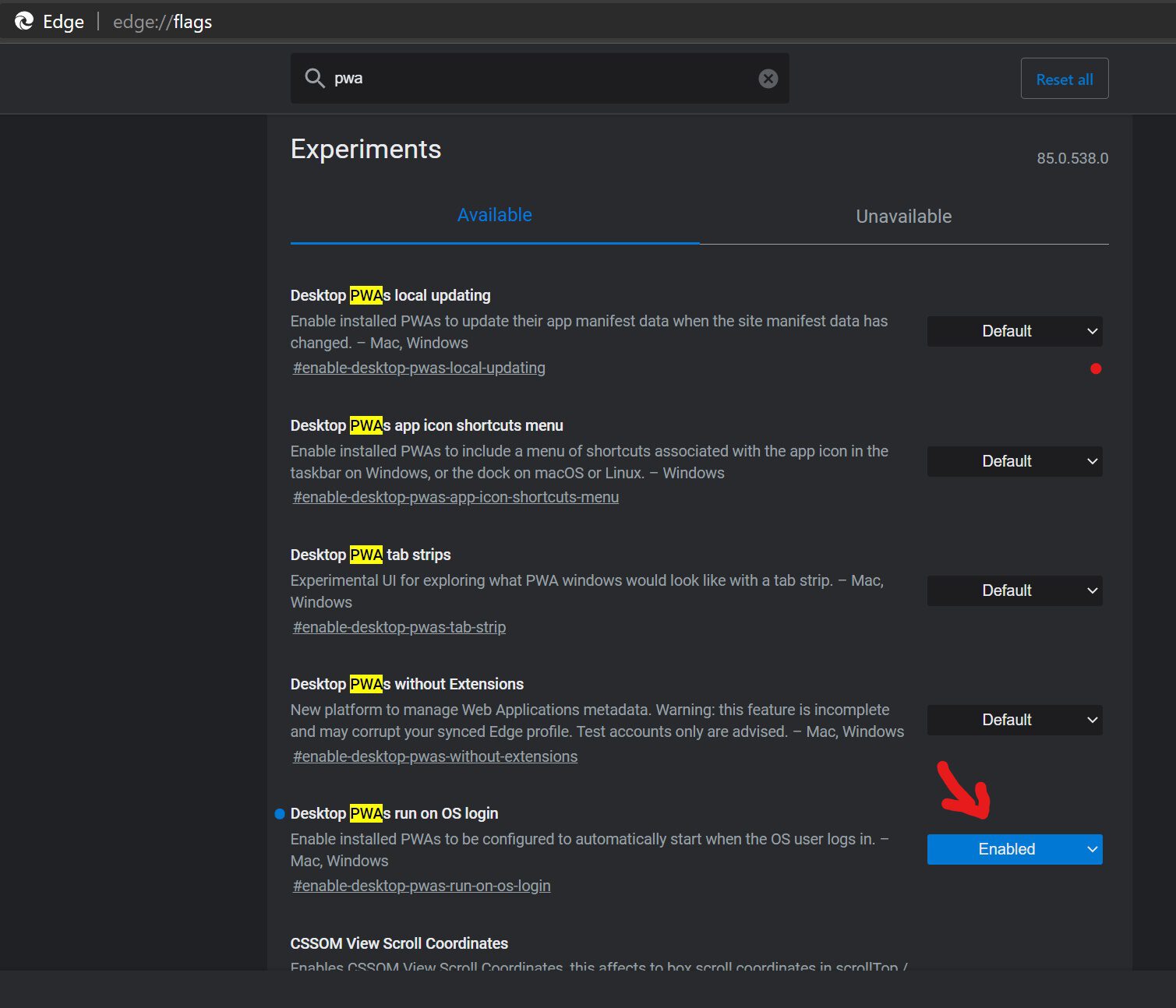Open dropdown for Desktop PWAs local updating
The width and height of the screenshot is (1176, 1008).
coord(1014,331)
